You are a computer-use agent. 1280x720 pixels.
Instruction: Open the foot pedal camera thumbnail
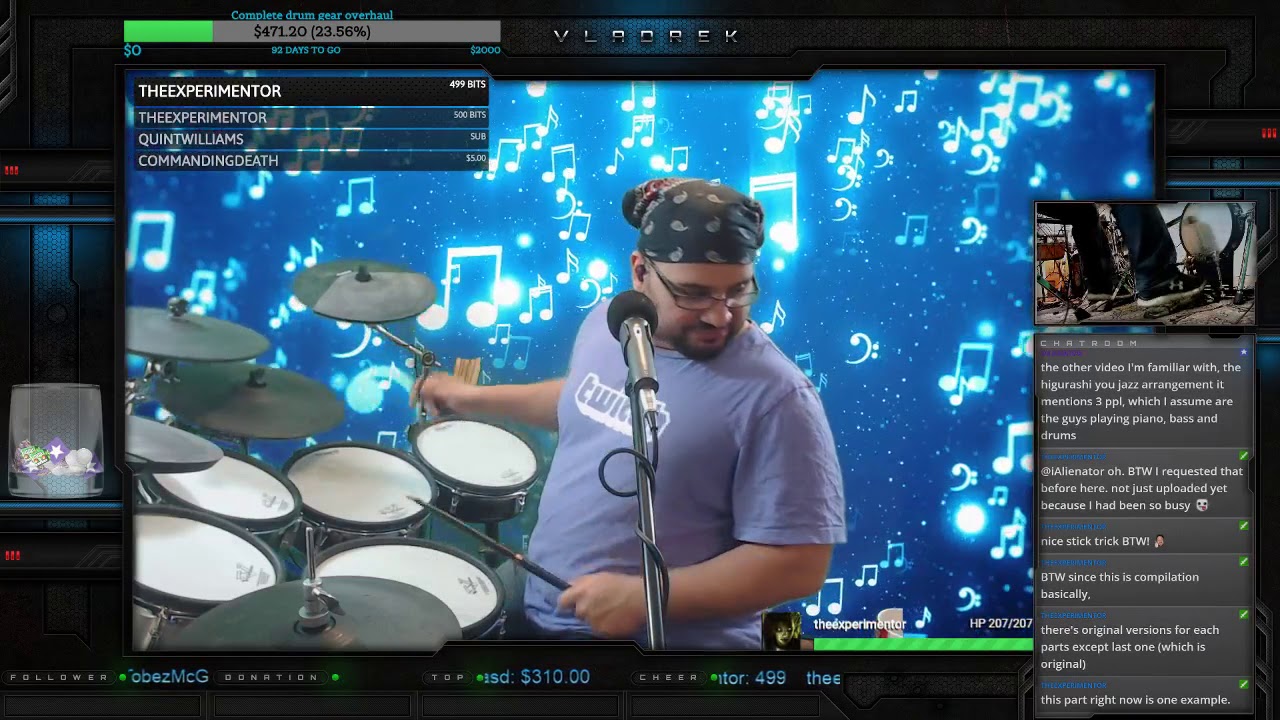click(1145, 264)
